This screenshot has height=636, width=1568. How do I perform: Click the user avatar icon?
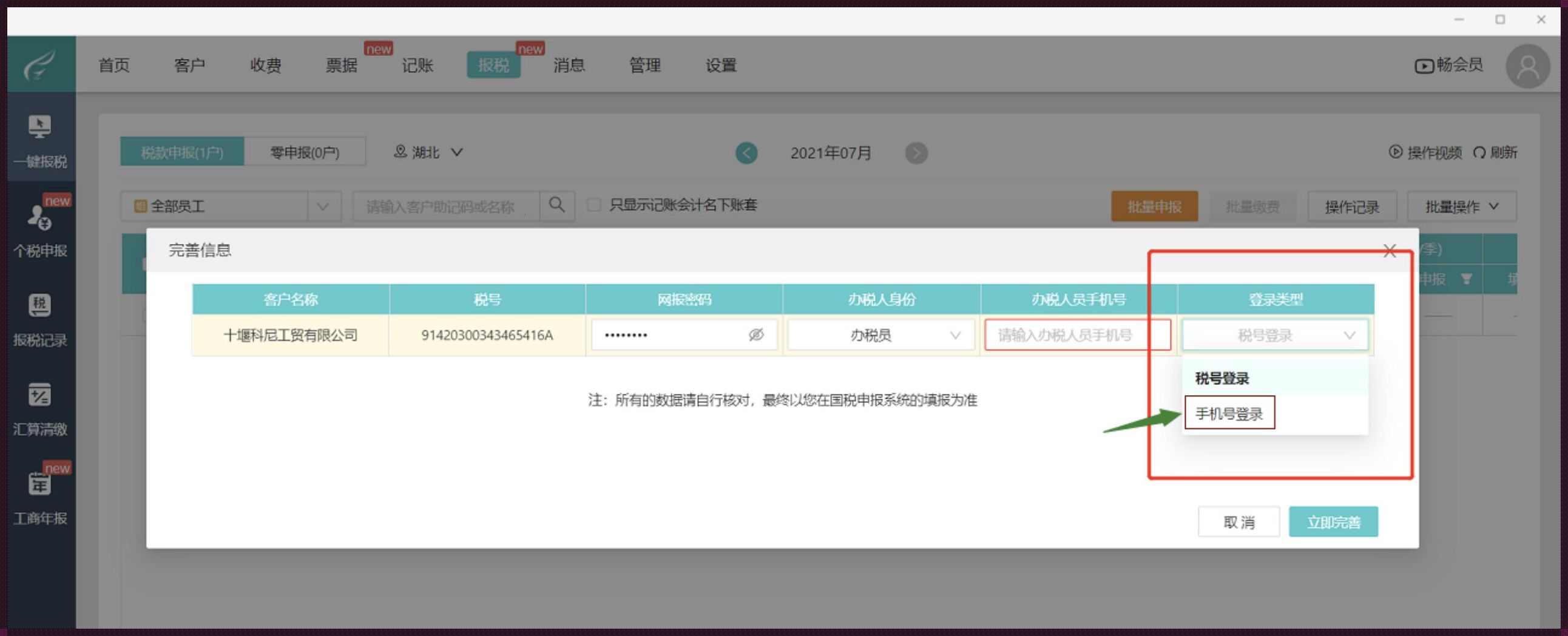pos(1528,66)
